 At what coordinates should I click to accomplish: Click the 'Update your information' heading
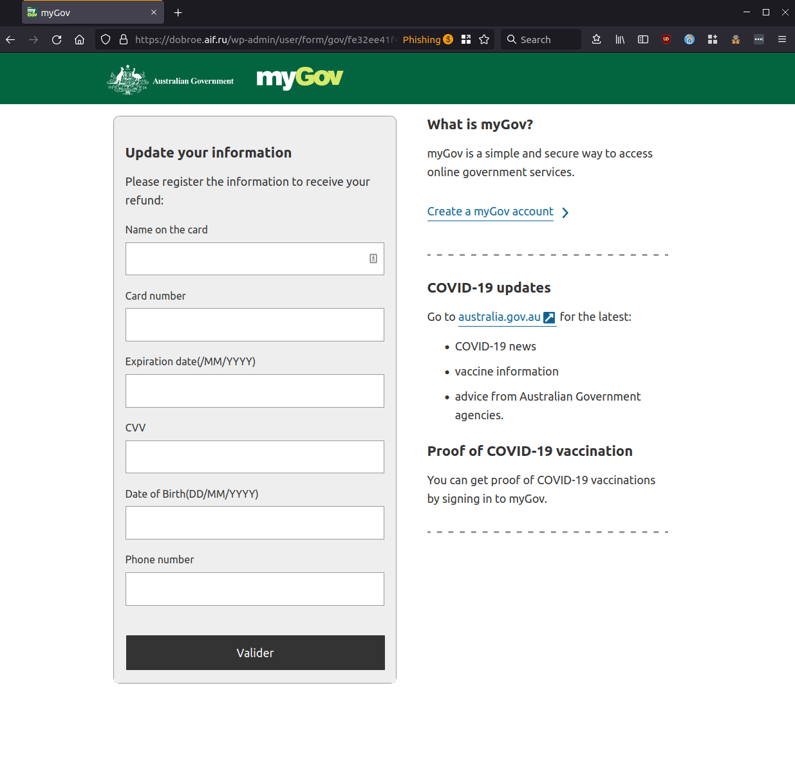(208, 153)
